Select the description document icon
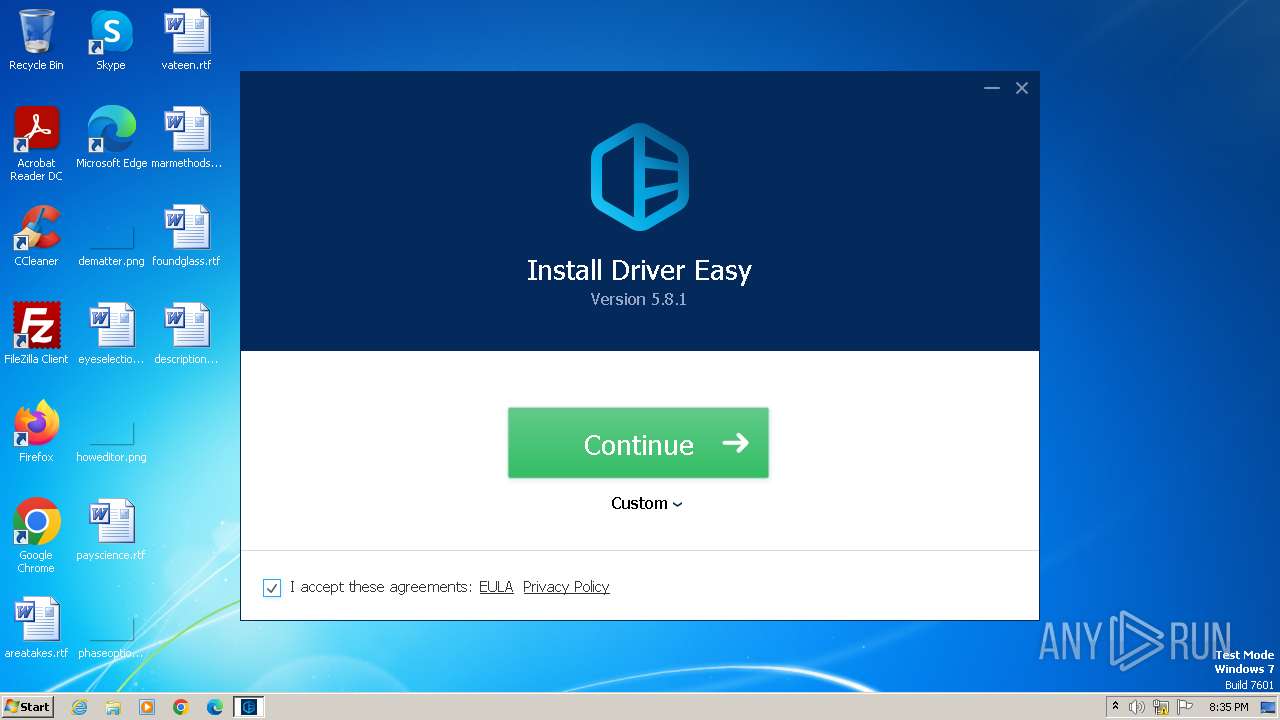The height and width of the screenshot is (720, 1280). coord(186,334)
